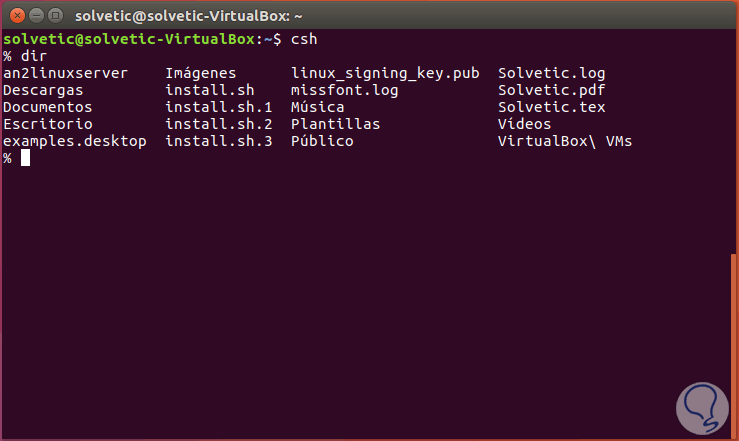The image size is (739, 441).
Task: Click the missfont.log file name
Action: [x=344, y=90]
